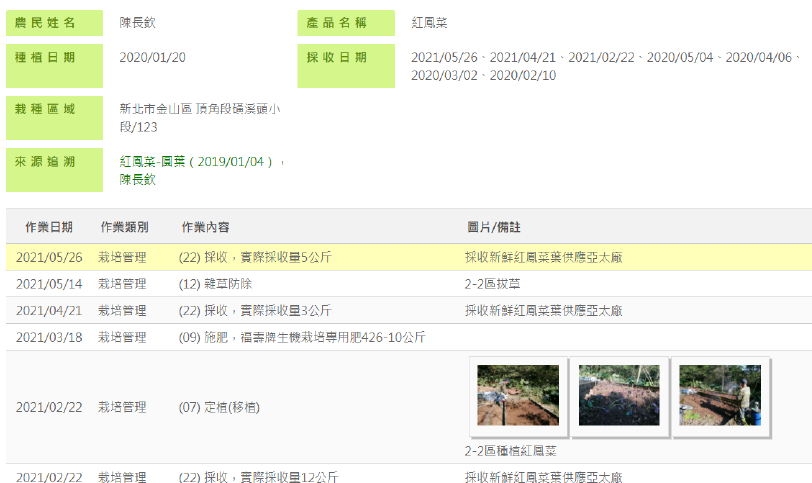
Task: Click the (12) 雜草防除 entry
Action: tap(215, 284)
